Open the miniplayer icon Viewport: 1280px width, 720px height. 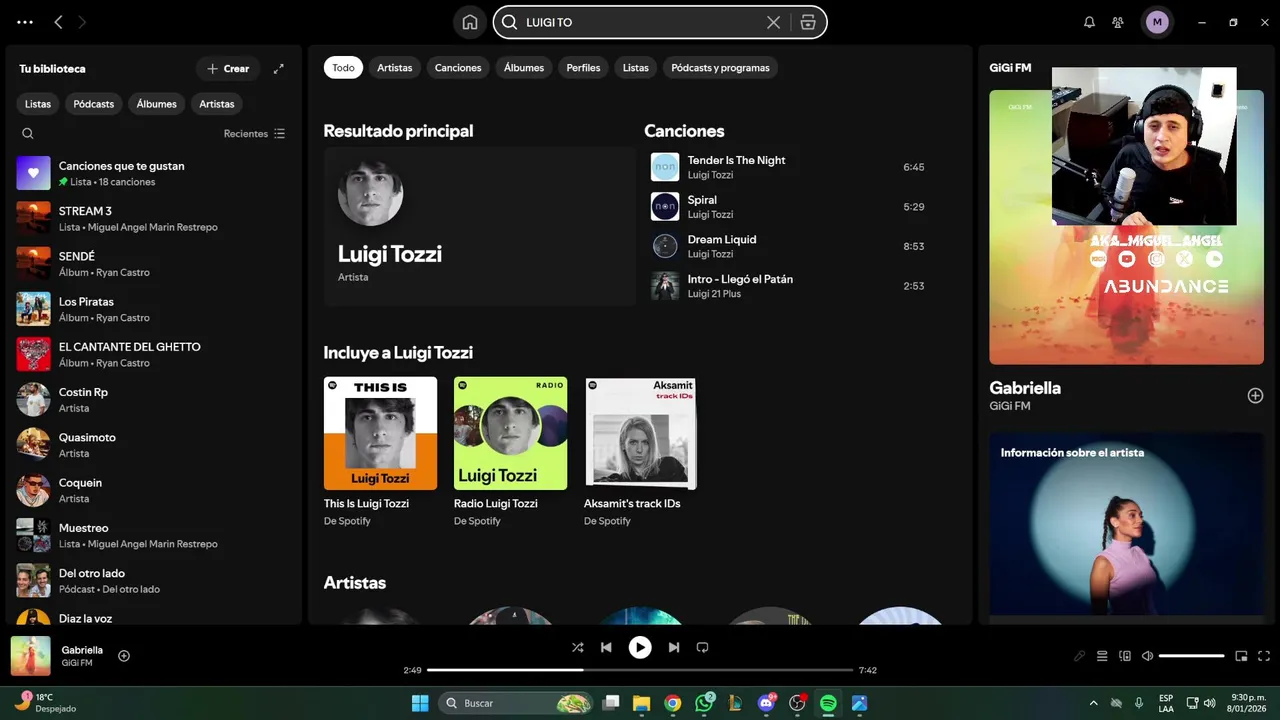1241,656
